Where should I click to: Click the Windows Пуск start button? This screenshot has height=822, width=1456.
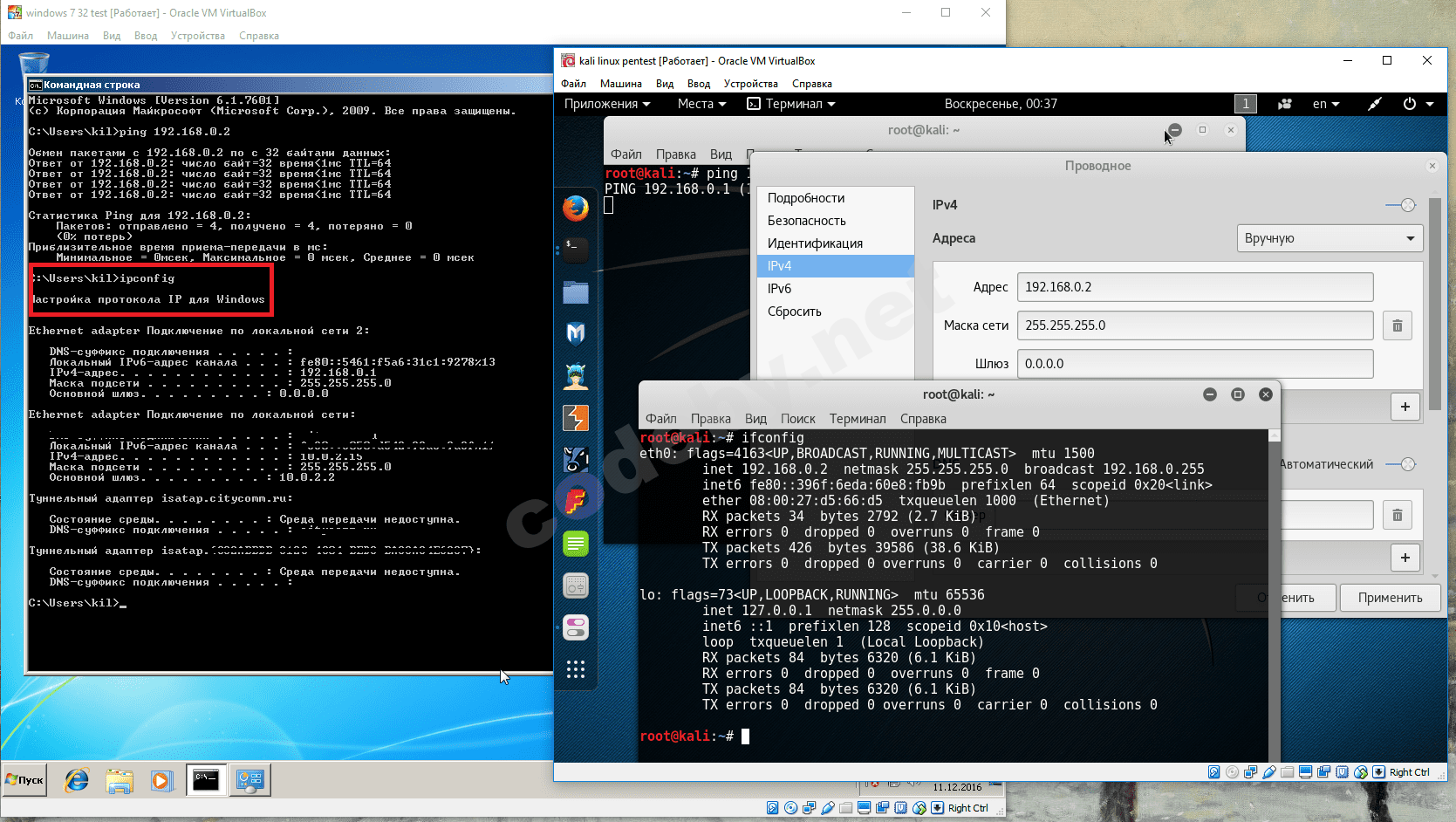tap(24, 780)
